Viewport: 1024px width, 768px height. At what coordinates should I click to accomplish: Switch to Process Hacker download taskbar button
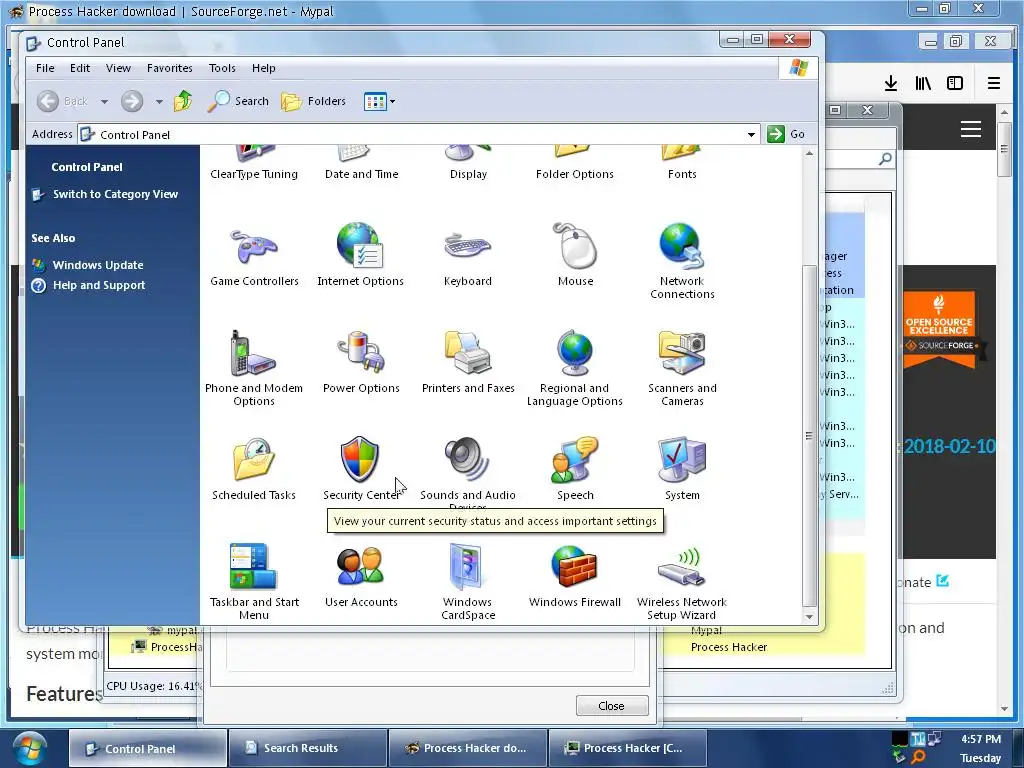point(468,748)
